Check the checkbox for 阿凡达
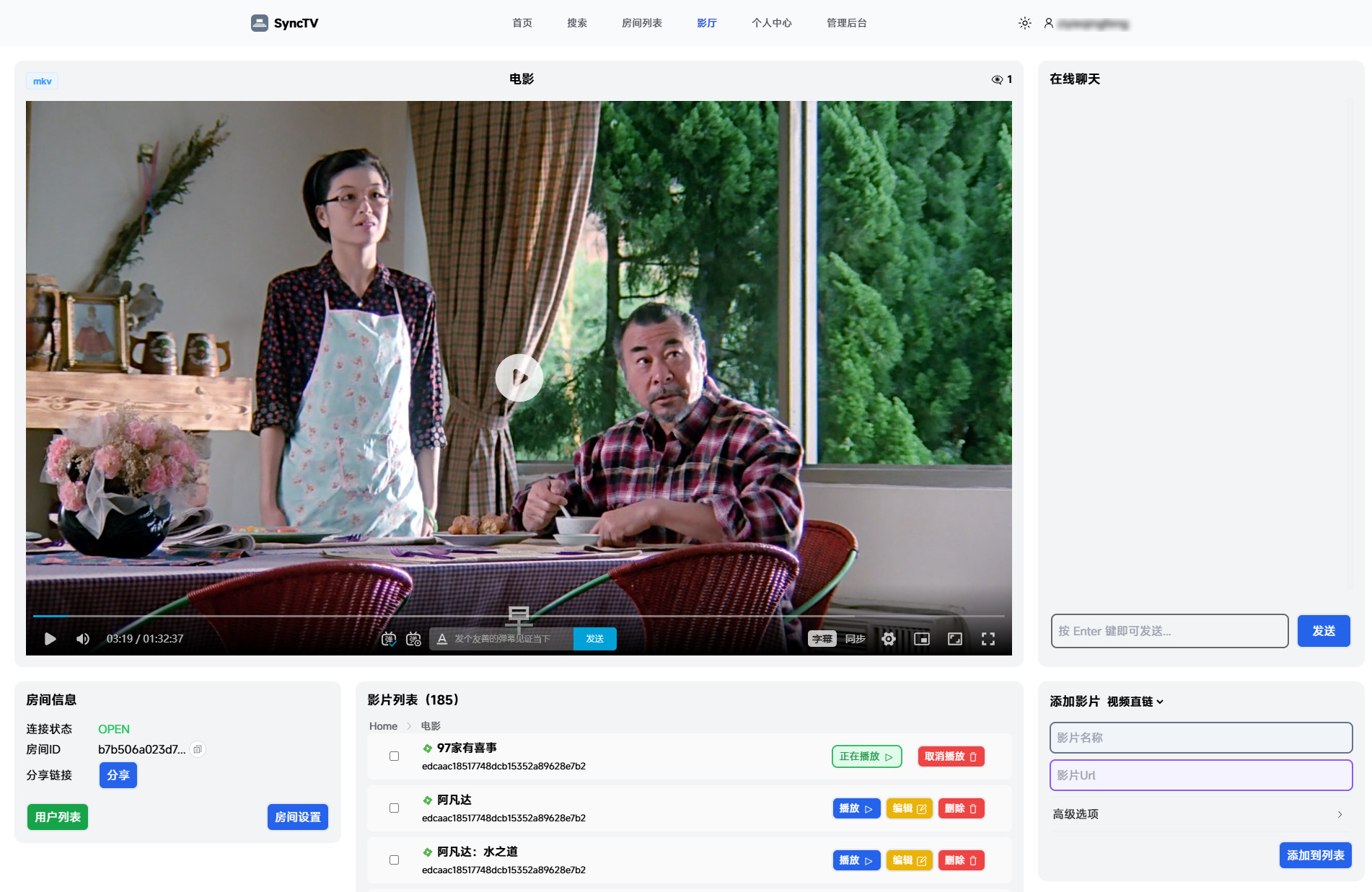The height and width of the screenshot is (892, 1372). tap(394, 808)
